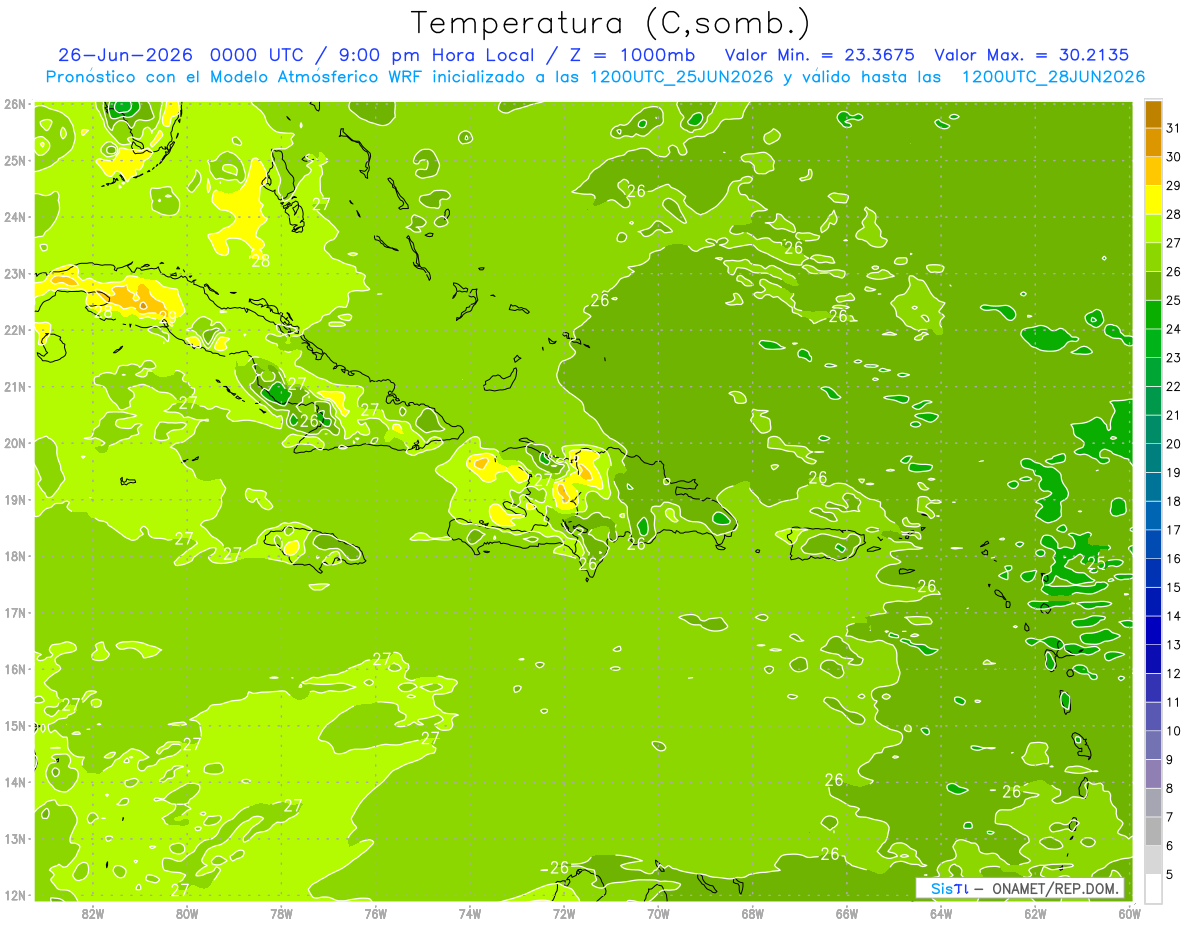Click the '14N' latitude axis label

(14, 782)
